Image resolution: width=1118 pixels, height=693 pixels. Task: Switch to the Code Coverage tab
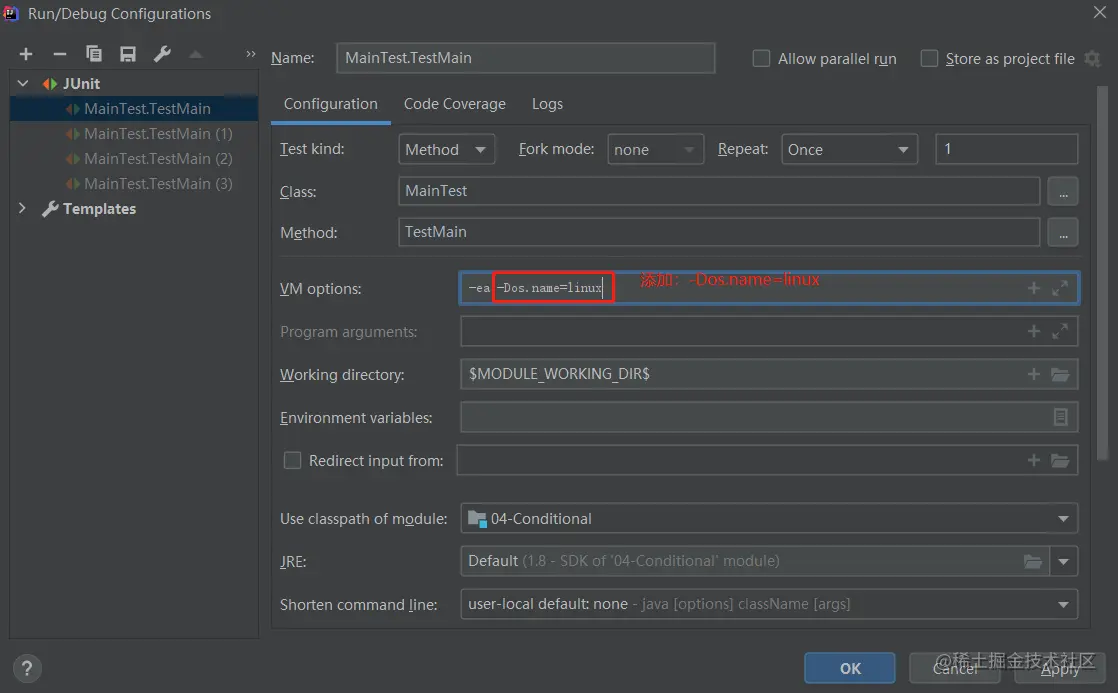click(x=454, y=104)
